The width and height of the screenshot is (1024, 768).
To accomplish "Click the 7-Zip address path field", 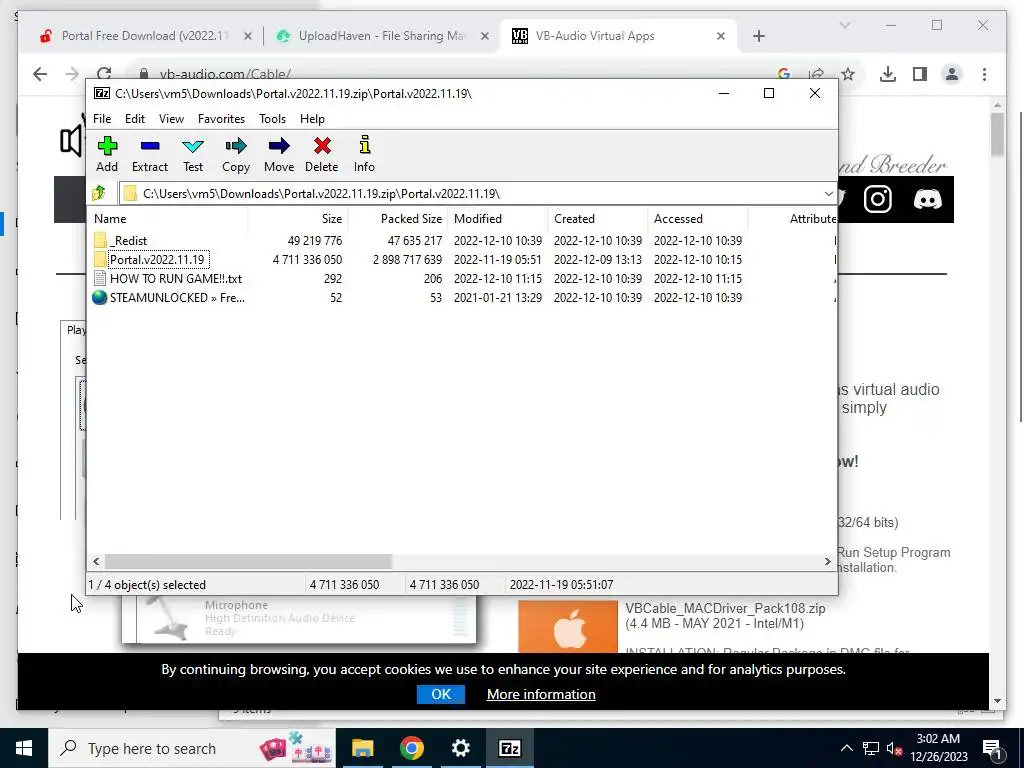I will pos(470,194).
